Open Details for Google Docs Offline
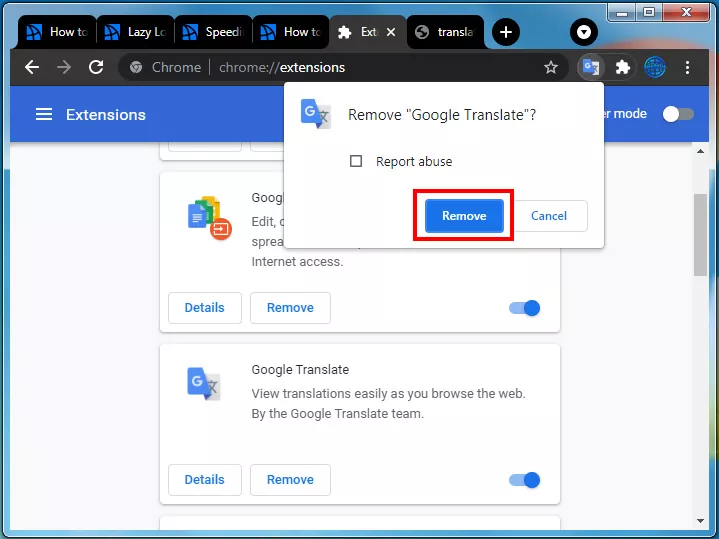This screenshot has width=719, height=539. pyautogui.click(x=205, y=308)
